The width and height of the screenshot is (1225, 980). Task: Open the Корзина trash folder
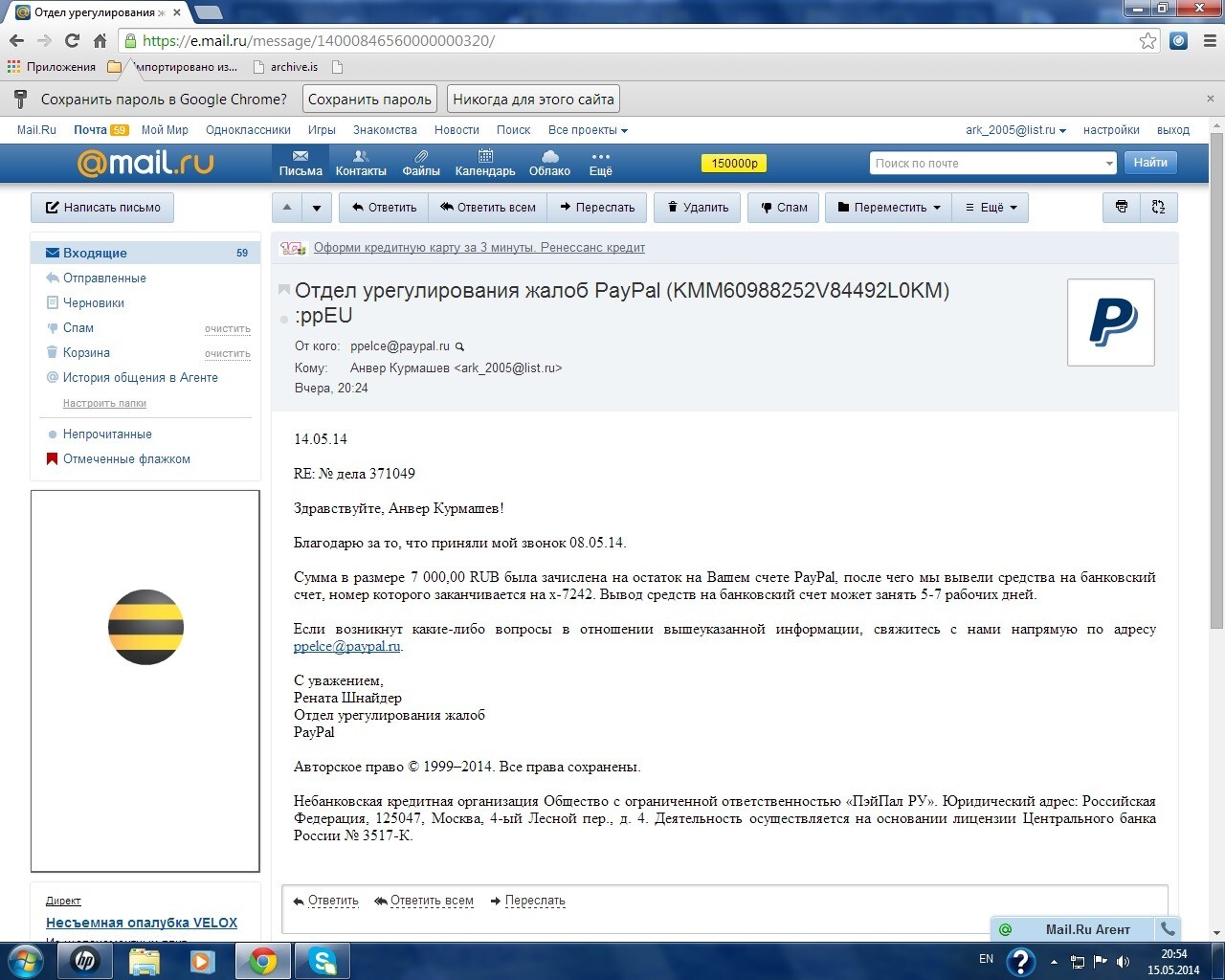[x=86, y=352]
